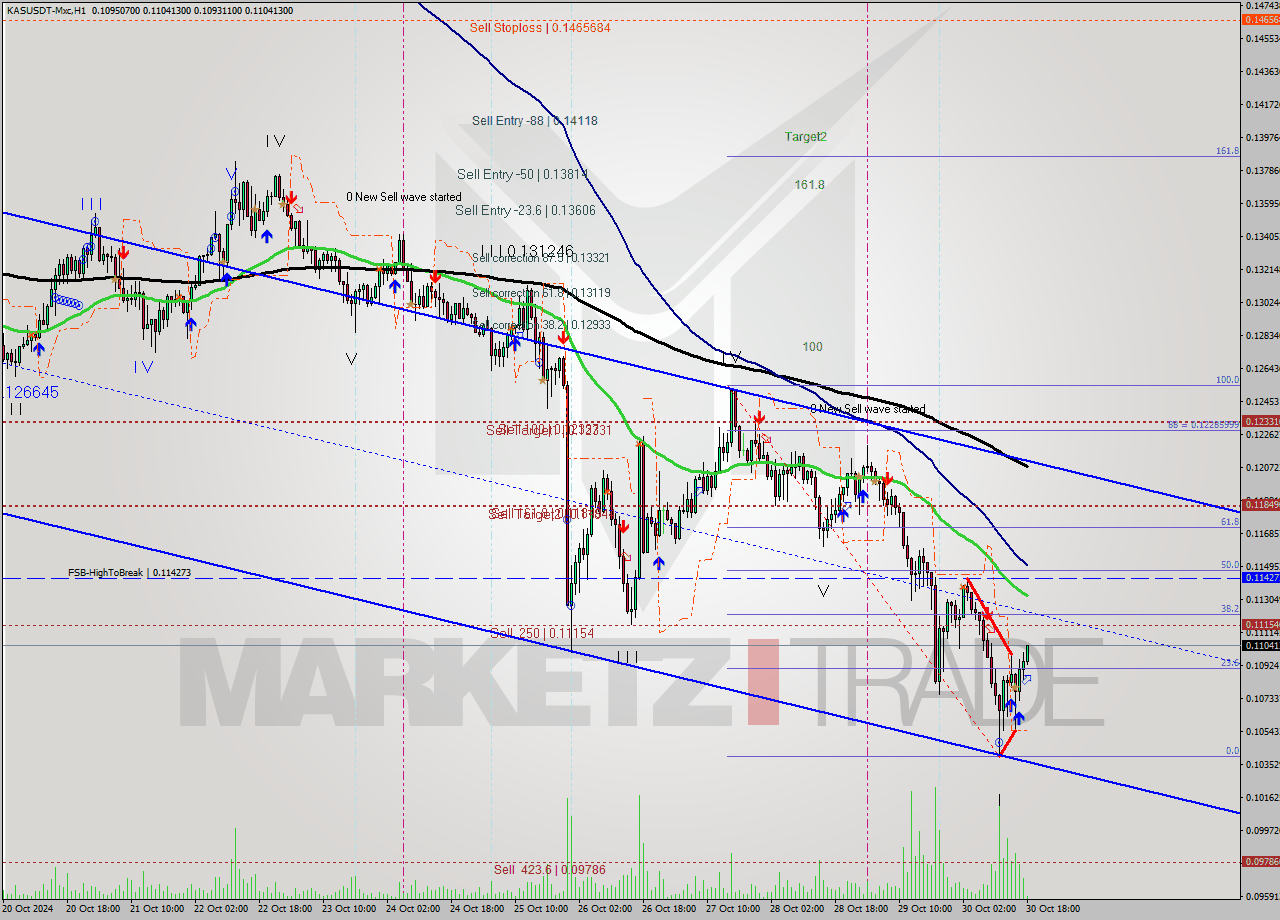This screenshot has height=920, width=1280.
Task: Click the 23.6 Fibonacci level label
Action: [1231, 662]
